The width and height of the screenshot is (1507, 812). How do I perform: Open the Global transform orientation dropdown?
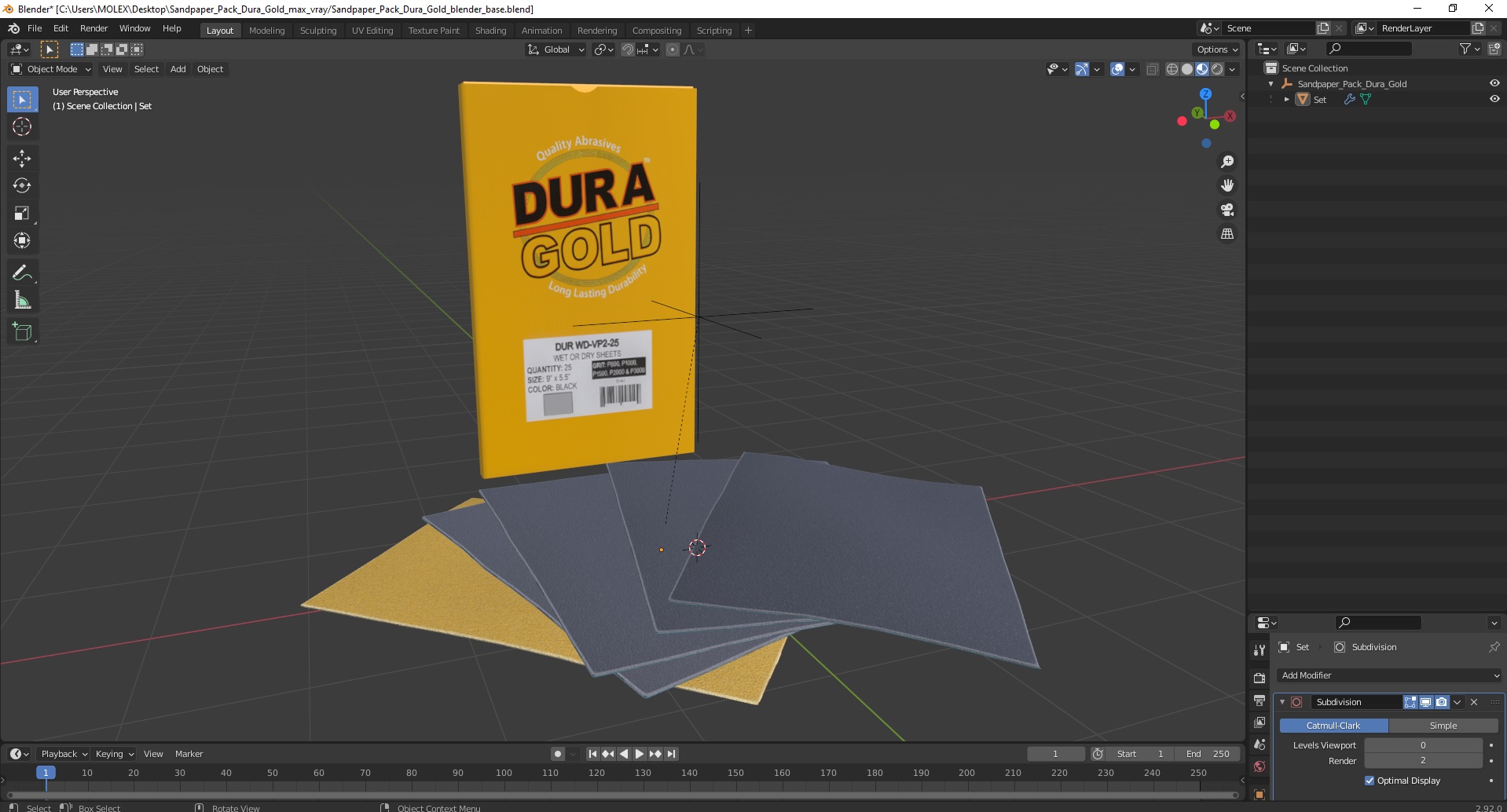coord(555,49)
